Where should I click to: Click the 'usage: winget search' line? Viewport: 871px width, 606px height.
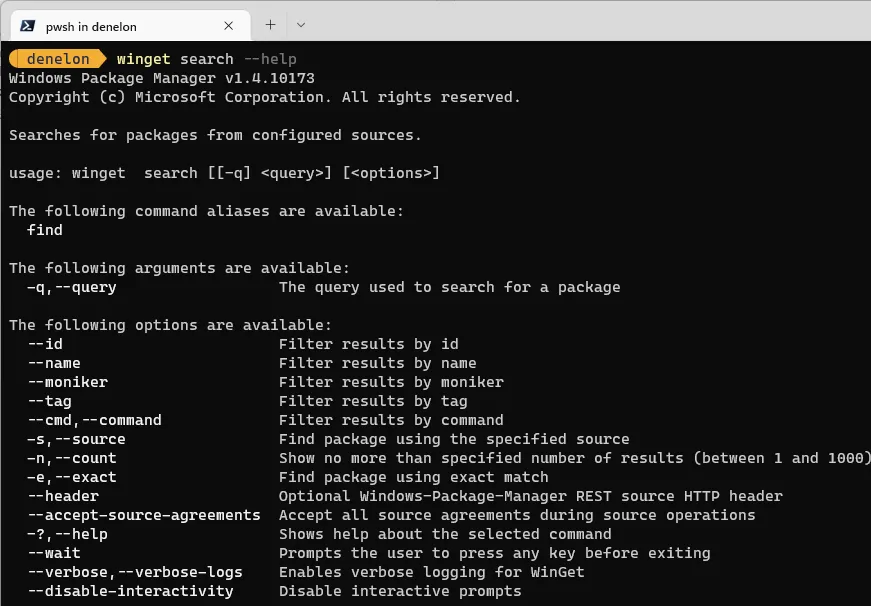click(224, 173)
